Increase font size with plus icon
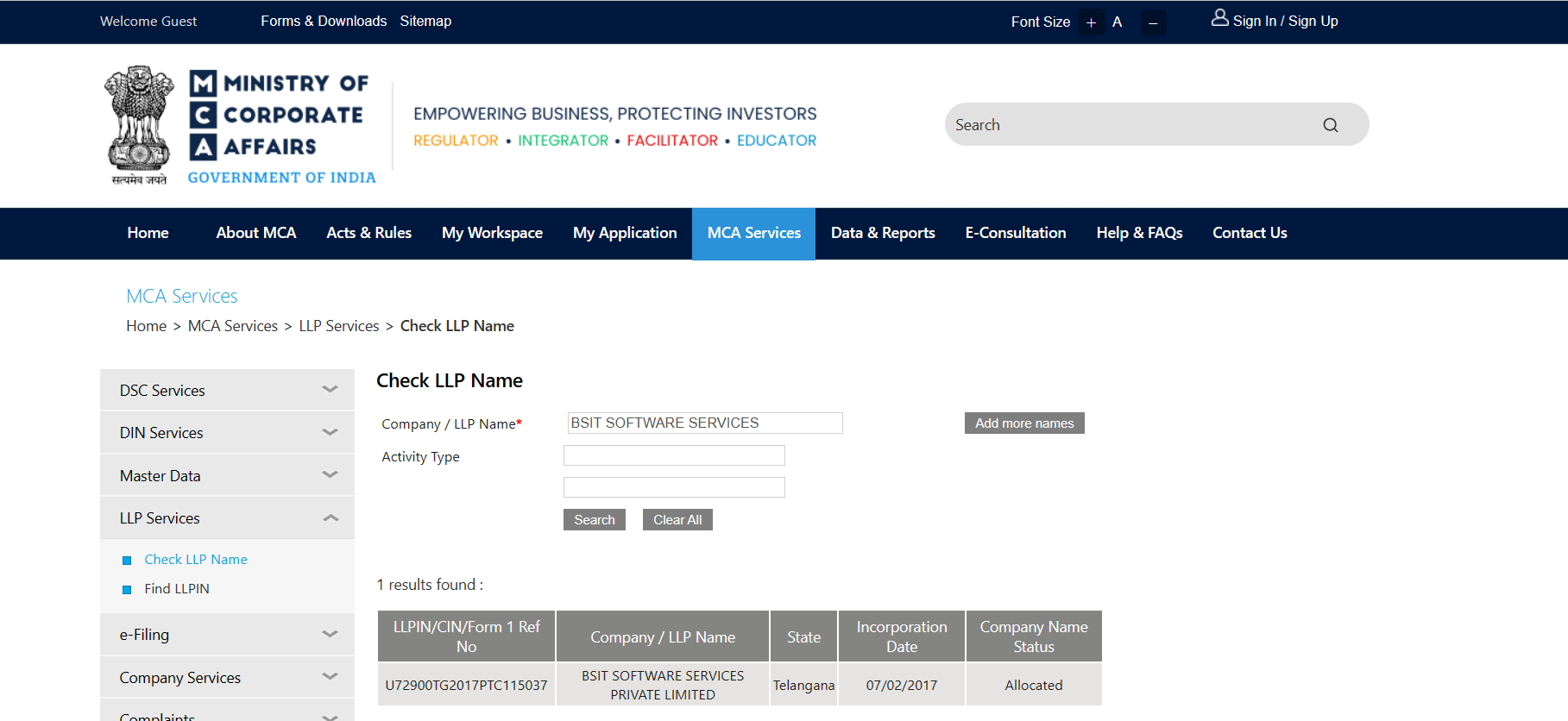Image resolution: width=1568 pixels, height=721 pixels. click(1091, 22)
